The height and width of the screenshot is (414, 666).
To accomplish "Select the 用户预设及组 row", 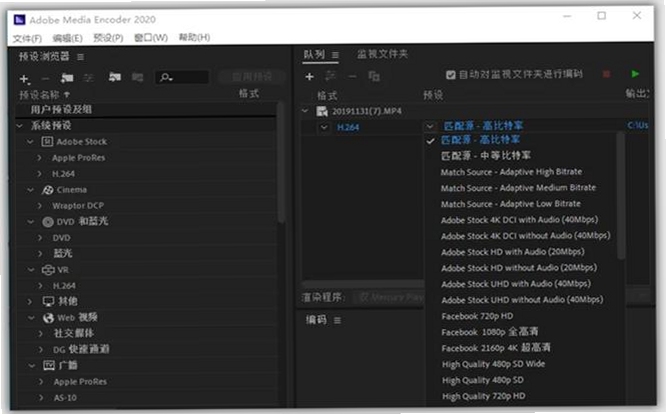I will point(146,110).
